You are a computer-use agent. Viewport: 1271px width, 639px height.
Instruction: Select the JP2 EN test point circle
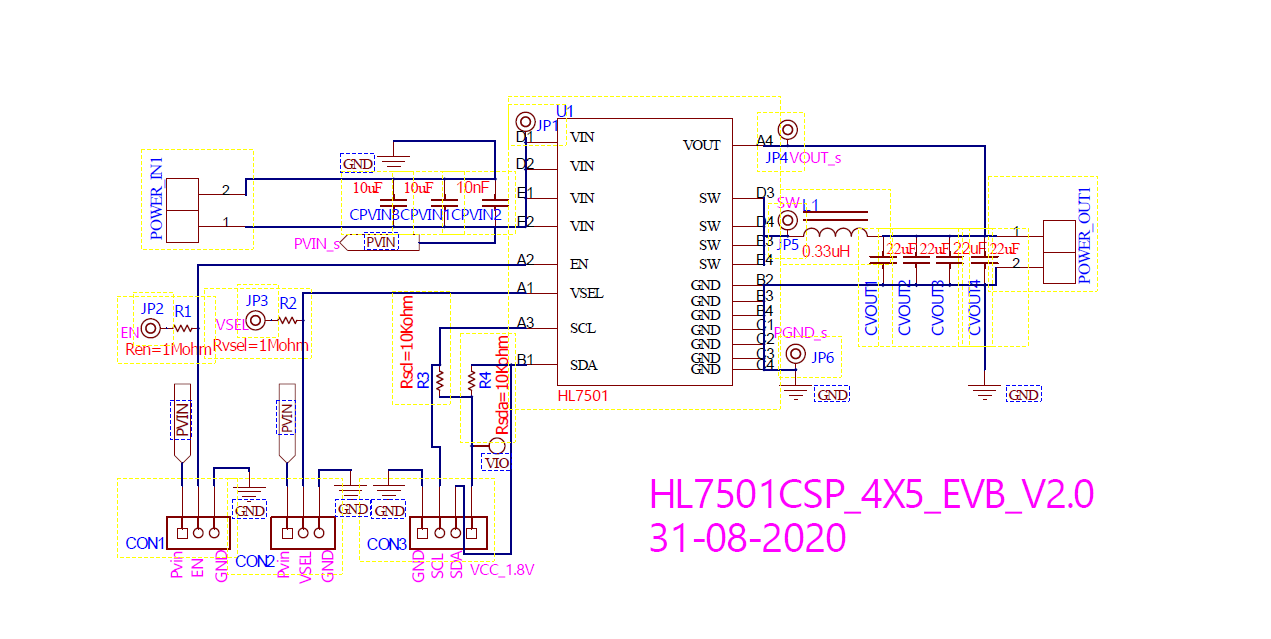tap(150, 328)
